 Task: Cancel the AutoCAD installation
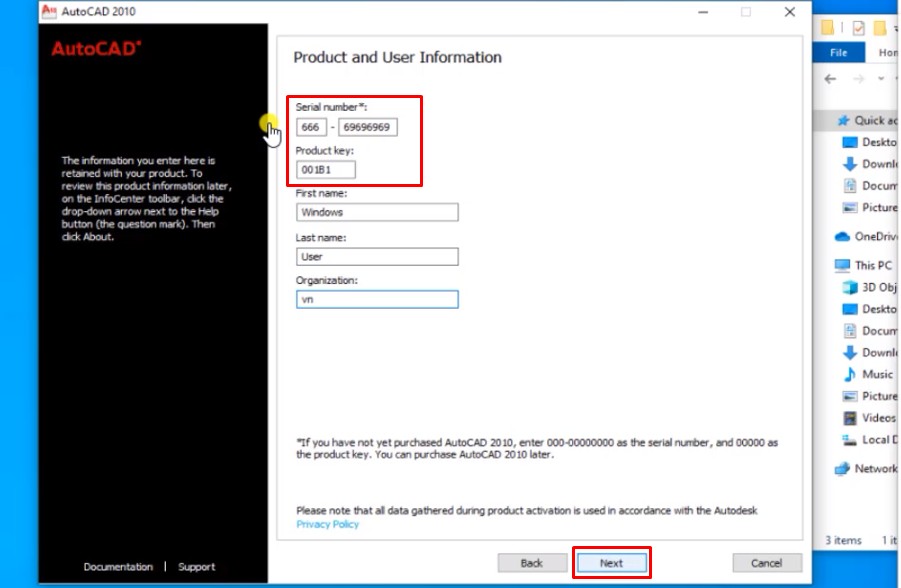point(767,563)
